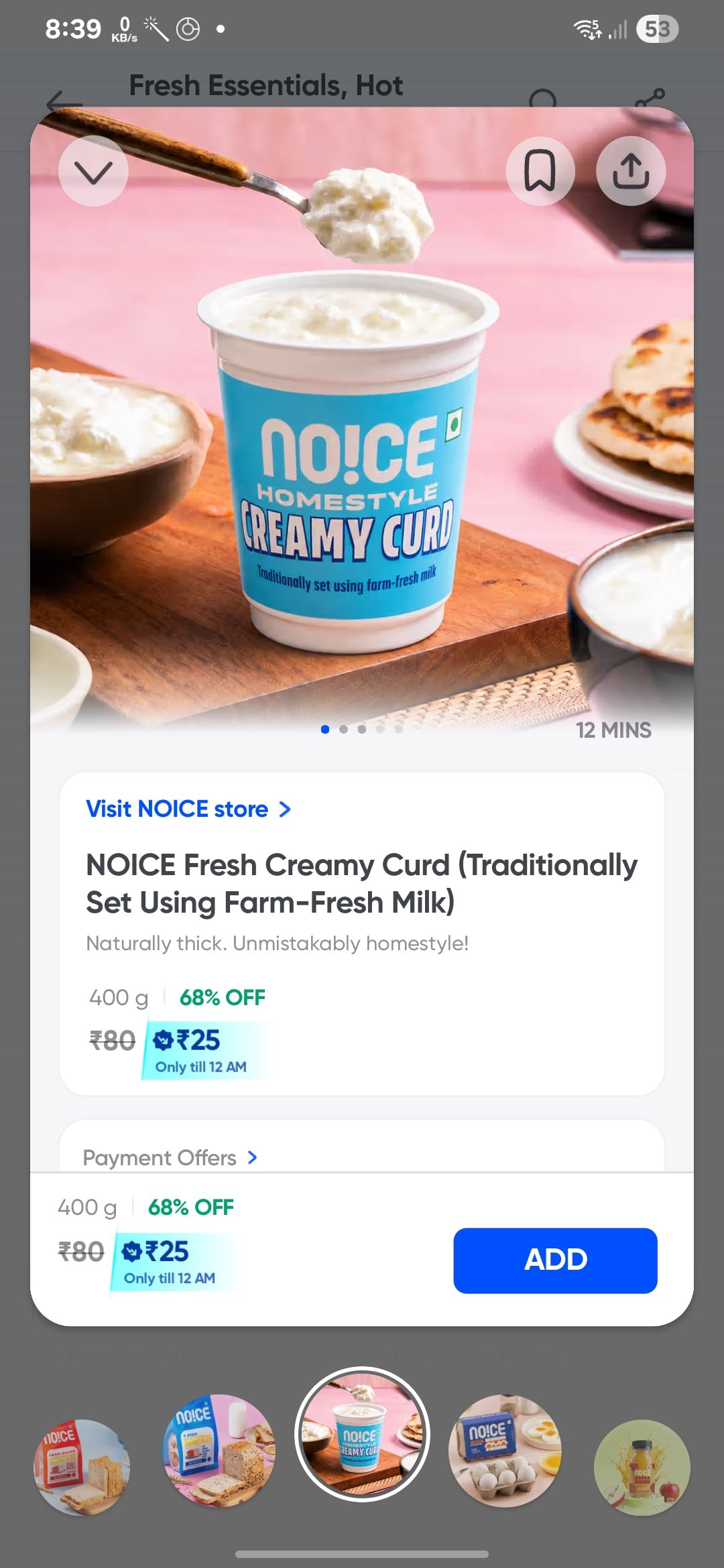Add curd to cart with ADD
This screenshot has width=724, height=1568.
(x=555, y=1260)
